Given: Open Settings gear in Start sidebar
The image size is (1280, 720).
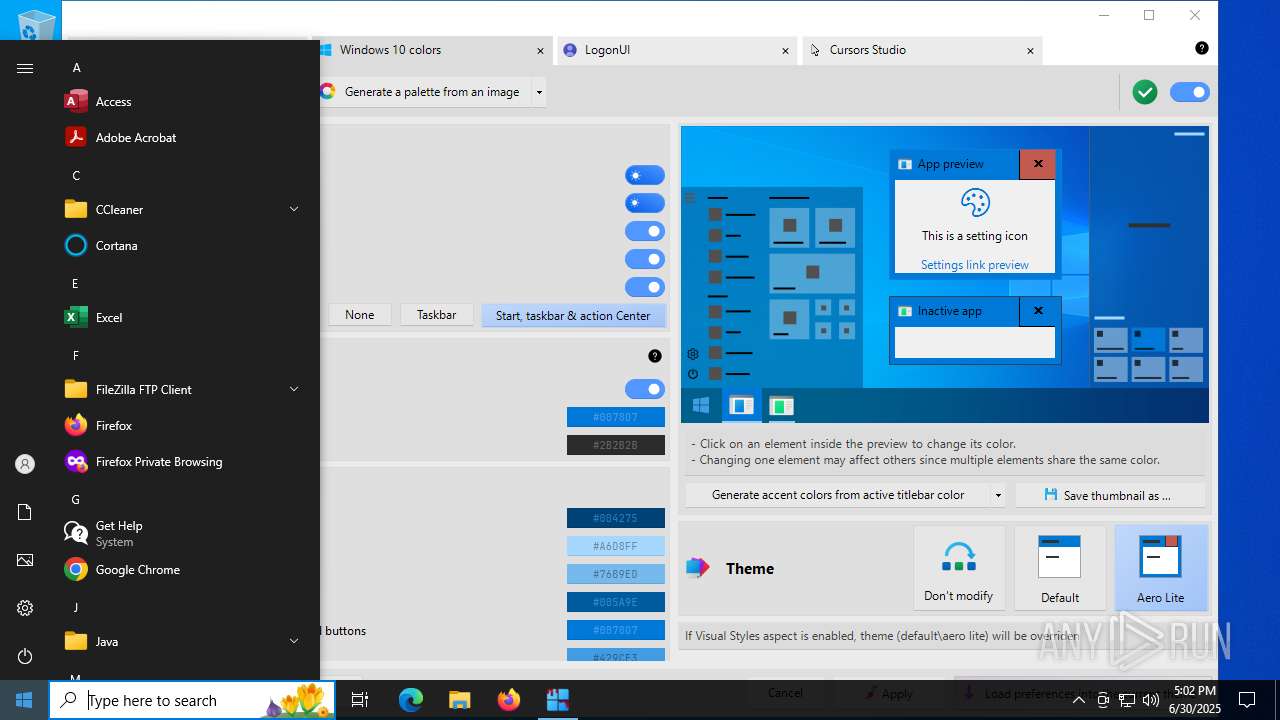Looking at the screenshot, I should 25,608.
